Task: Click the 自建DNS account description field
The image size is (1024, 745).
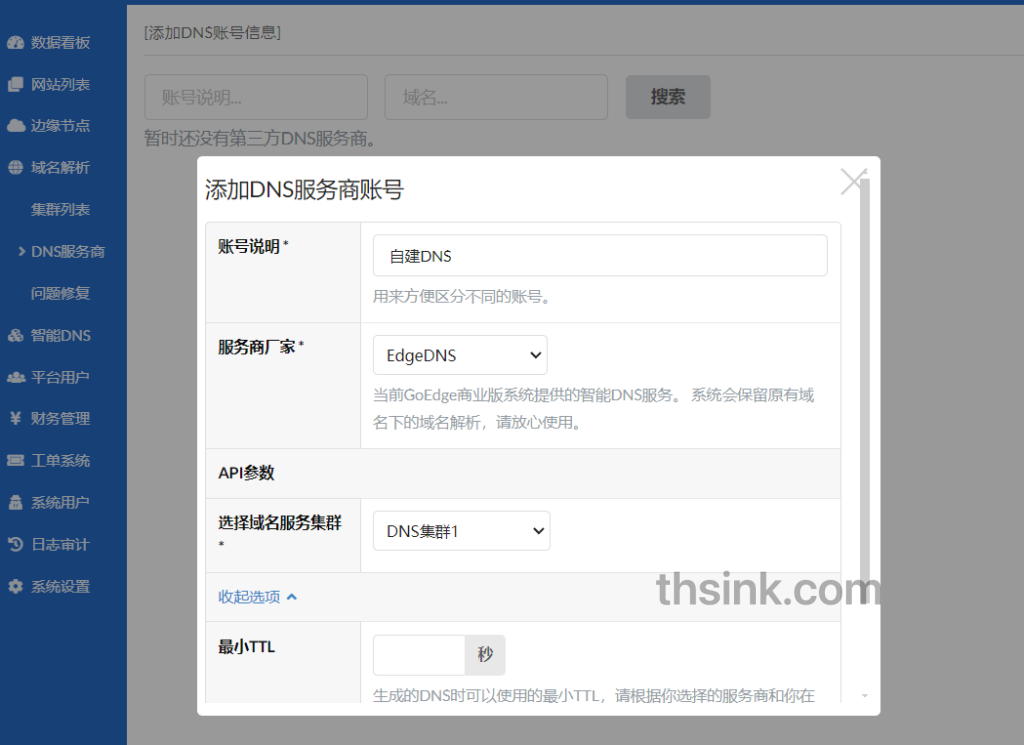Action: 599,255
